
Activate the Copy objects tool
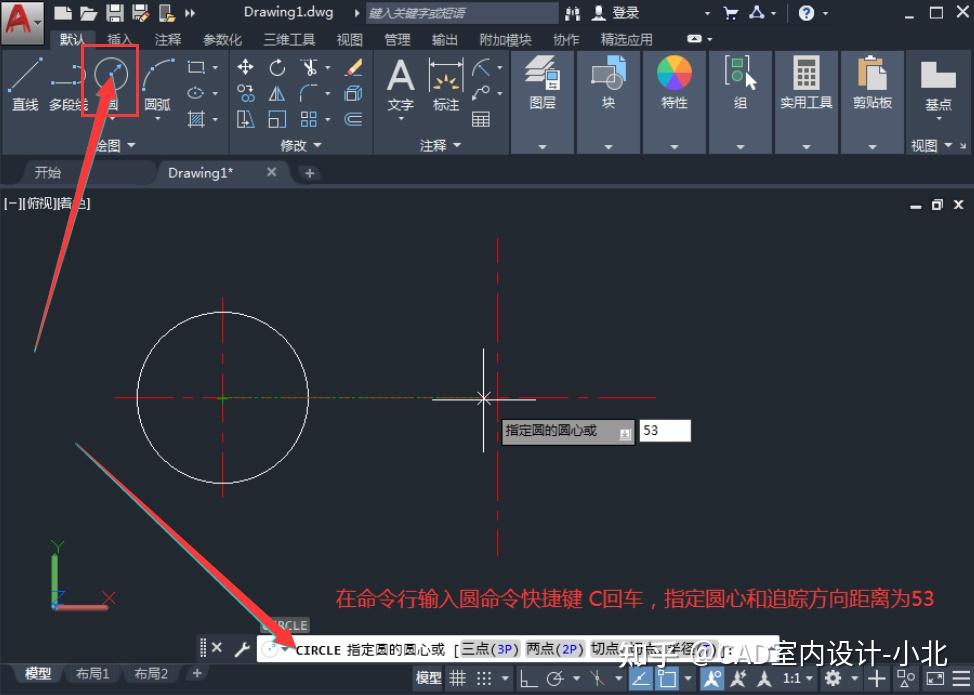pos(245,93)
